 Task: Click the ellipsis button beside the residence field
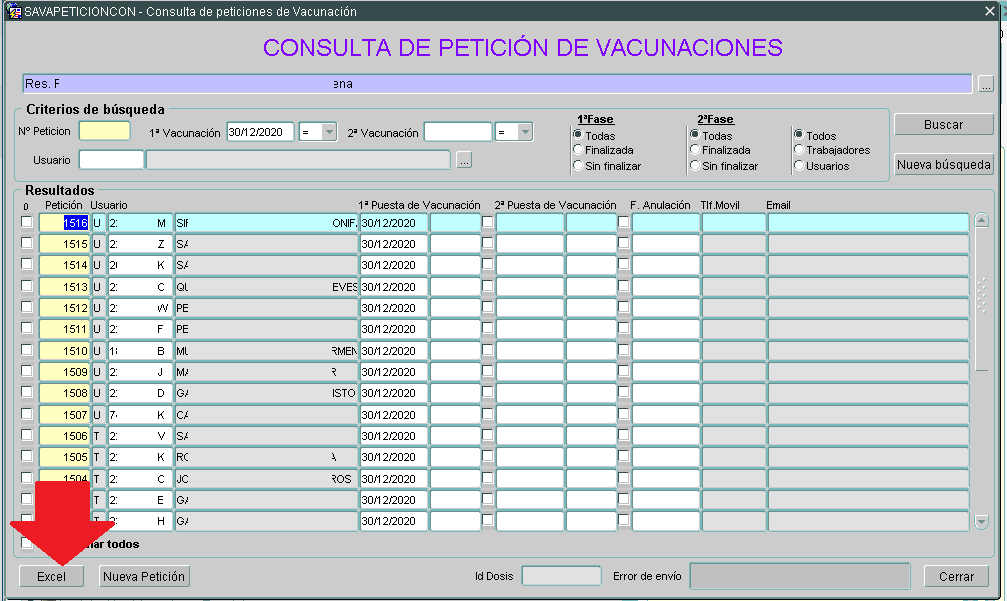point(985,85)
